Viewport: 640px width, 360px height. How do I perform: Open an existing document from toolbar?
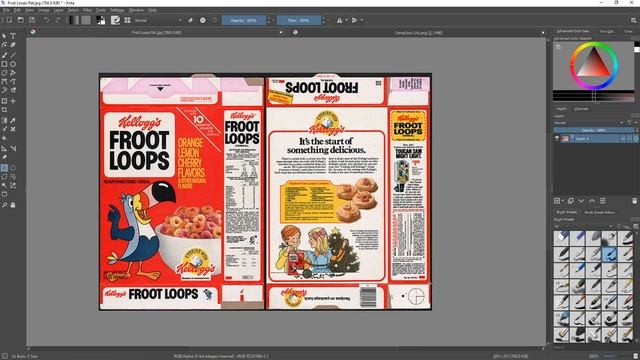[21, 20]
